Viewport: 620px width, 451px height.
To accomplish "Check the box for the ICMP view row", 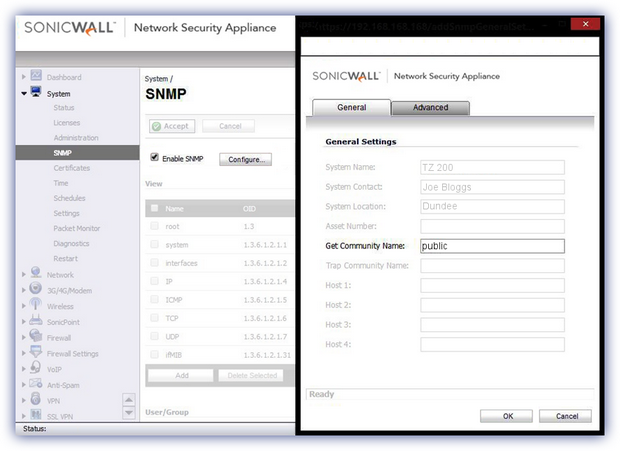I will 155,300.
